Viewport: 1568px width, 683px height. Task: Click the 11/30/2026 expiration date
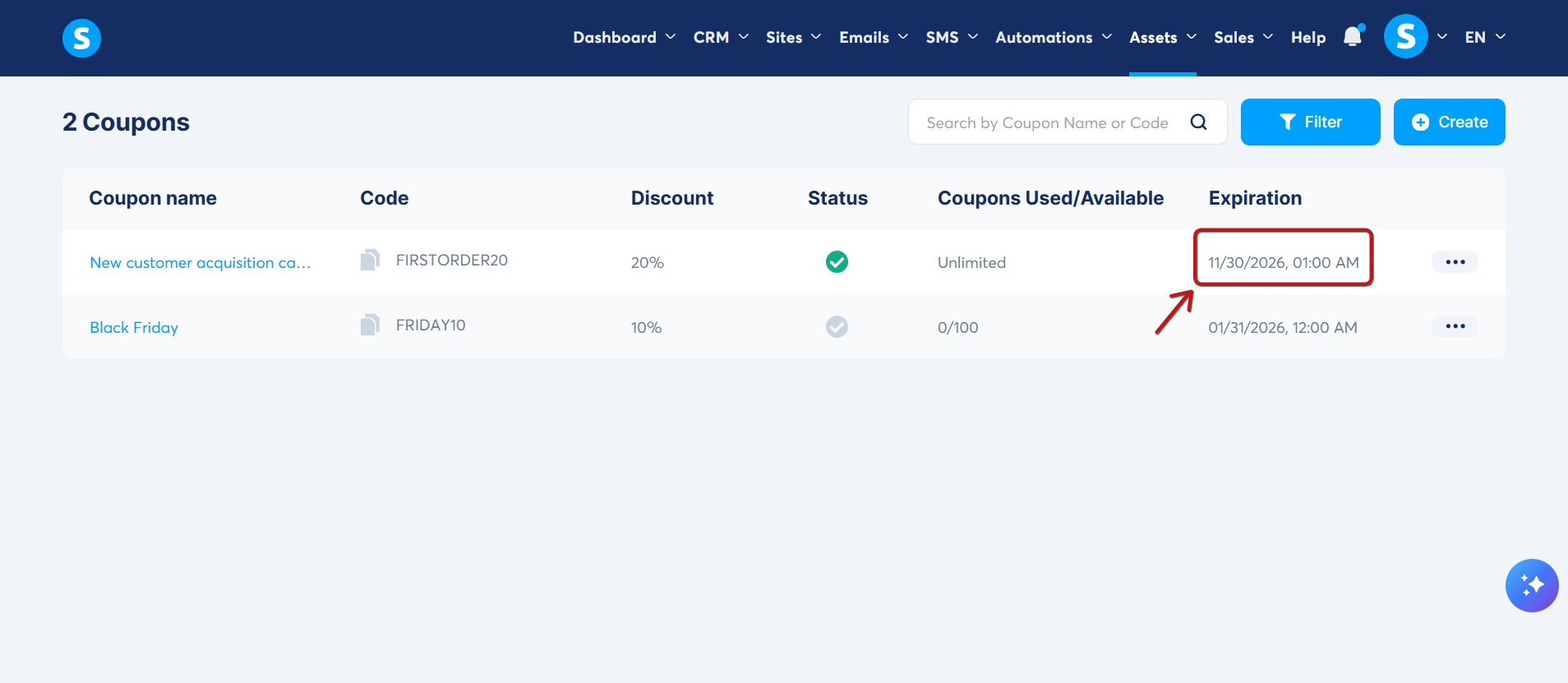[1283, 262]
